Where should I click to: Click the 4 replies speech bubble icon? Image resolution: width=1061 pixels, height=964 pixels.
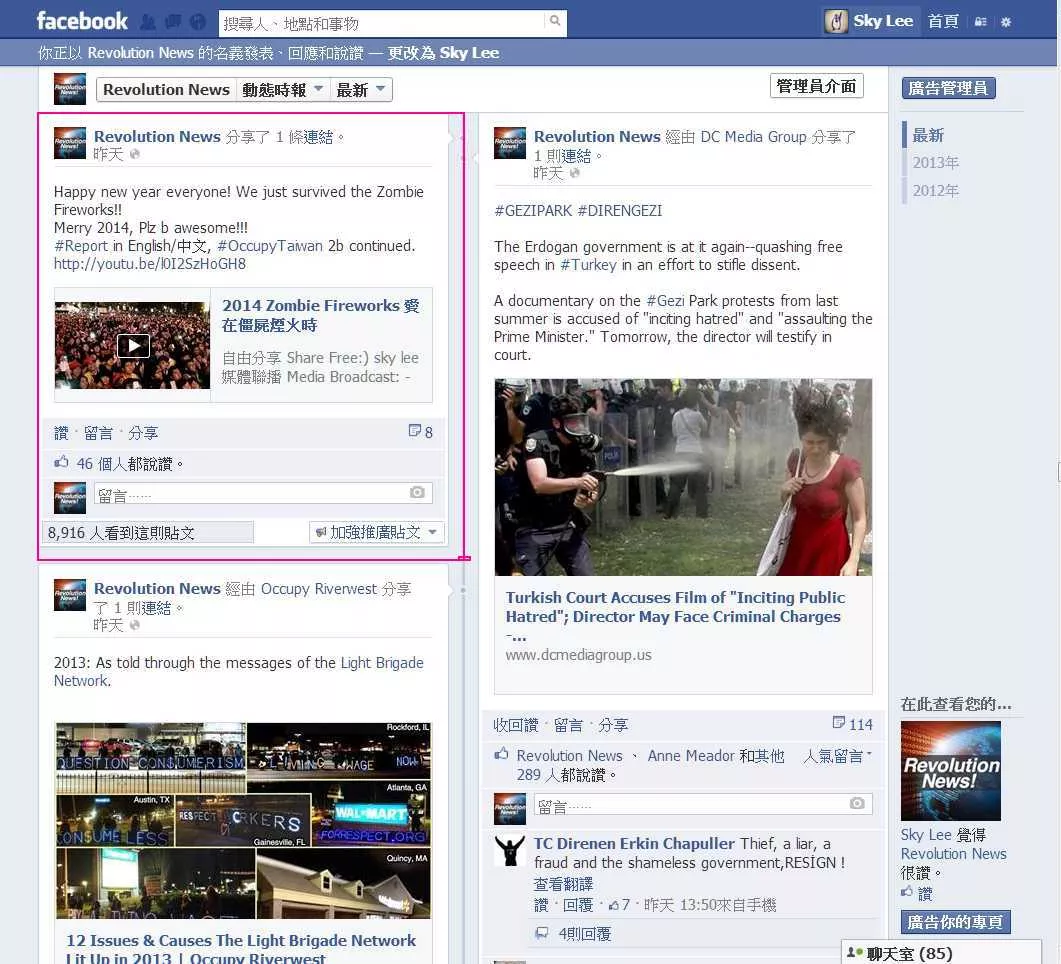point(541,933)
